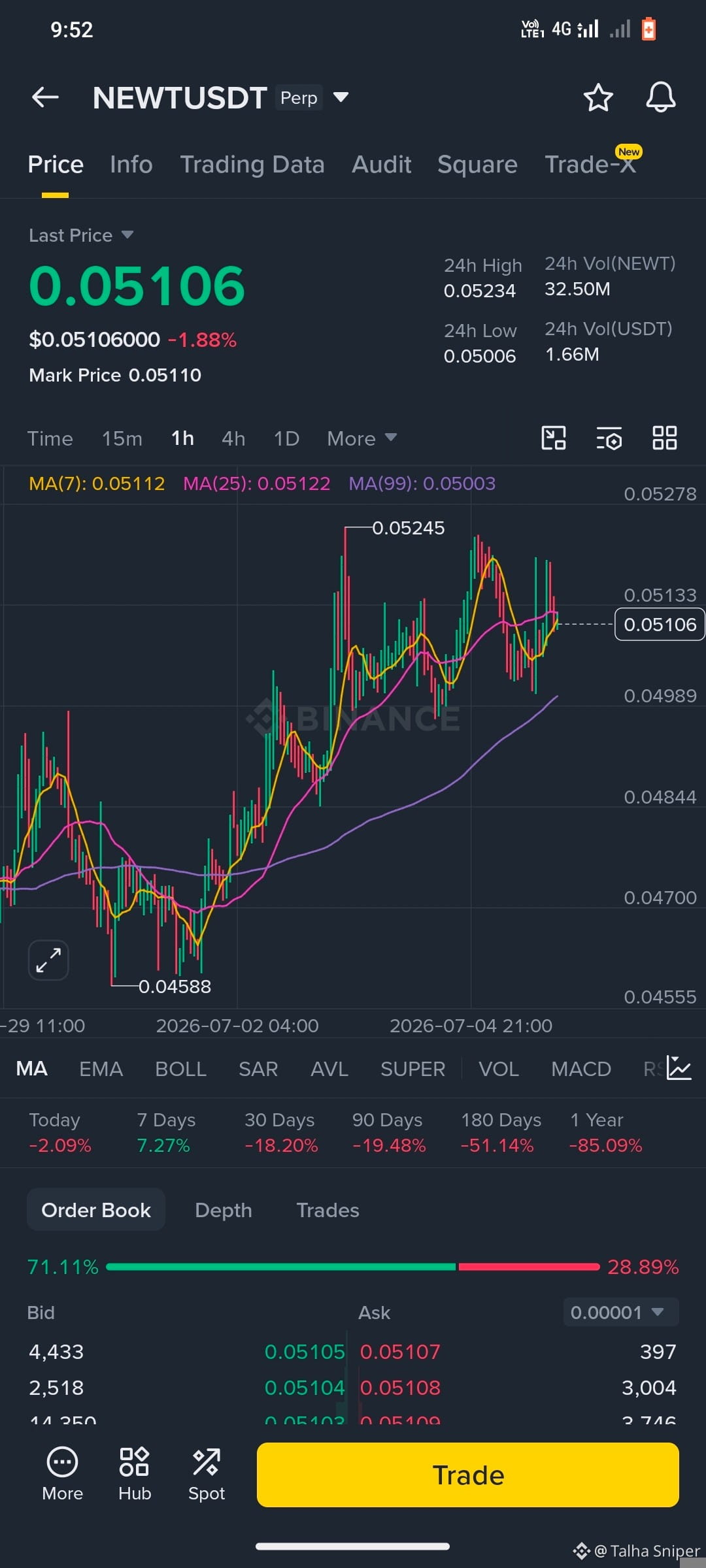The width and height of the screenshot is (706, 1568).
Task: Select 4h chart interval
Action: 233,438
